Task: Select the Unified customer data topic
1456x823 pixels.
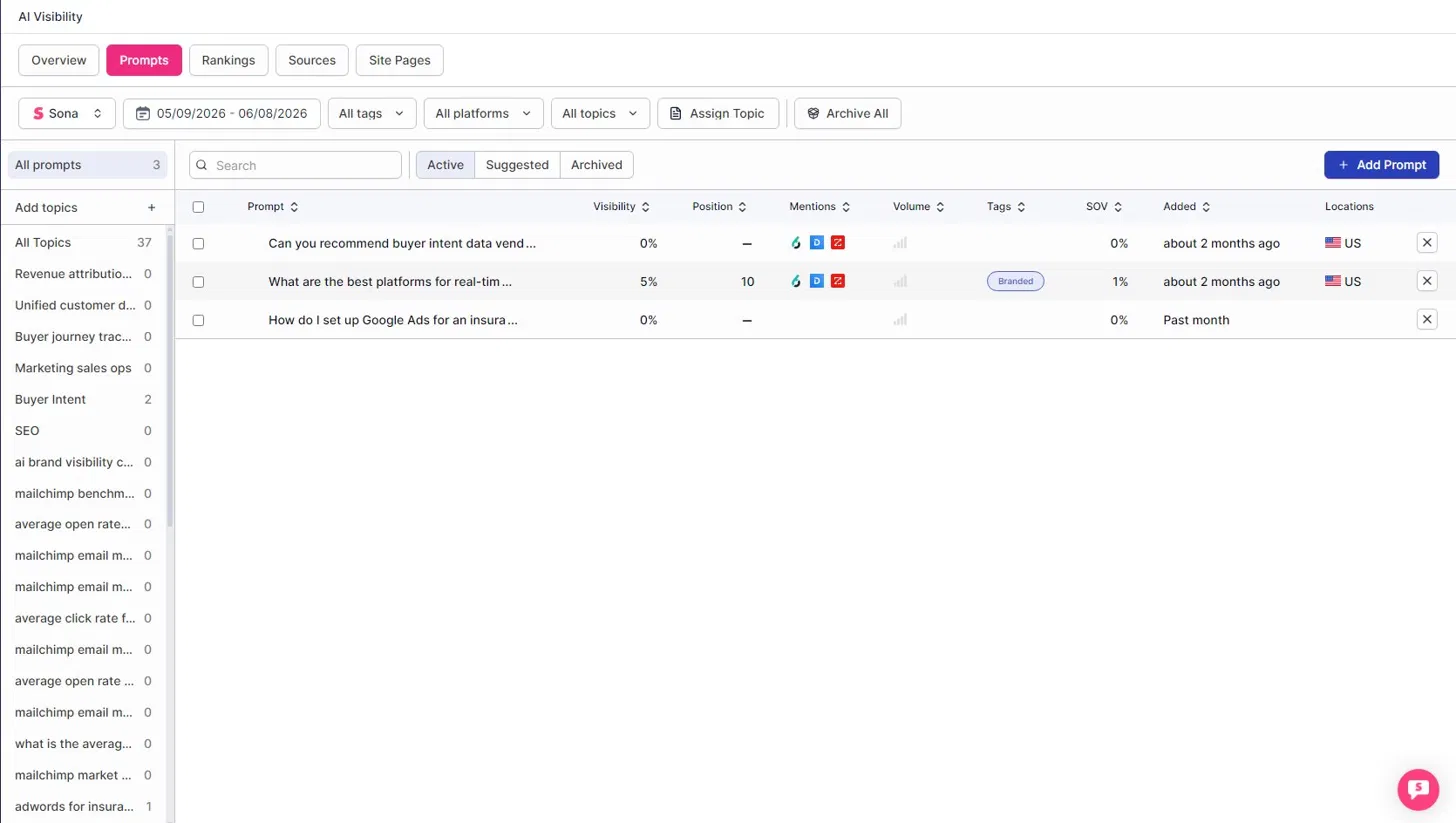Action: coord(83,305)
